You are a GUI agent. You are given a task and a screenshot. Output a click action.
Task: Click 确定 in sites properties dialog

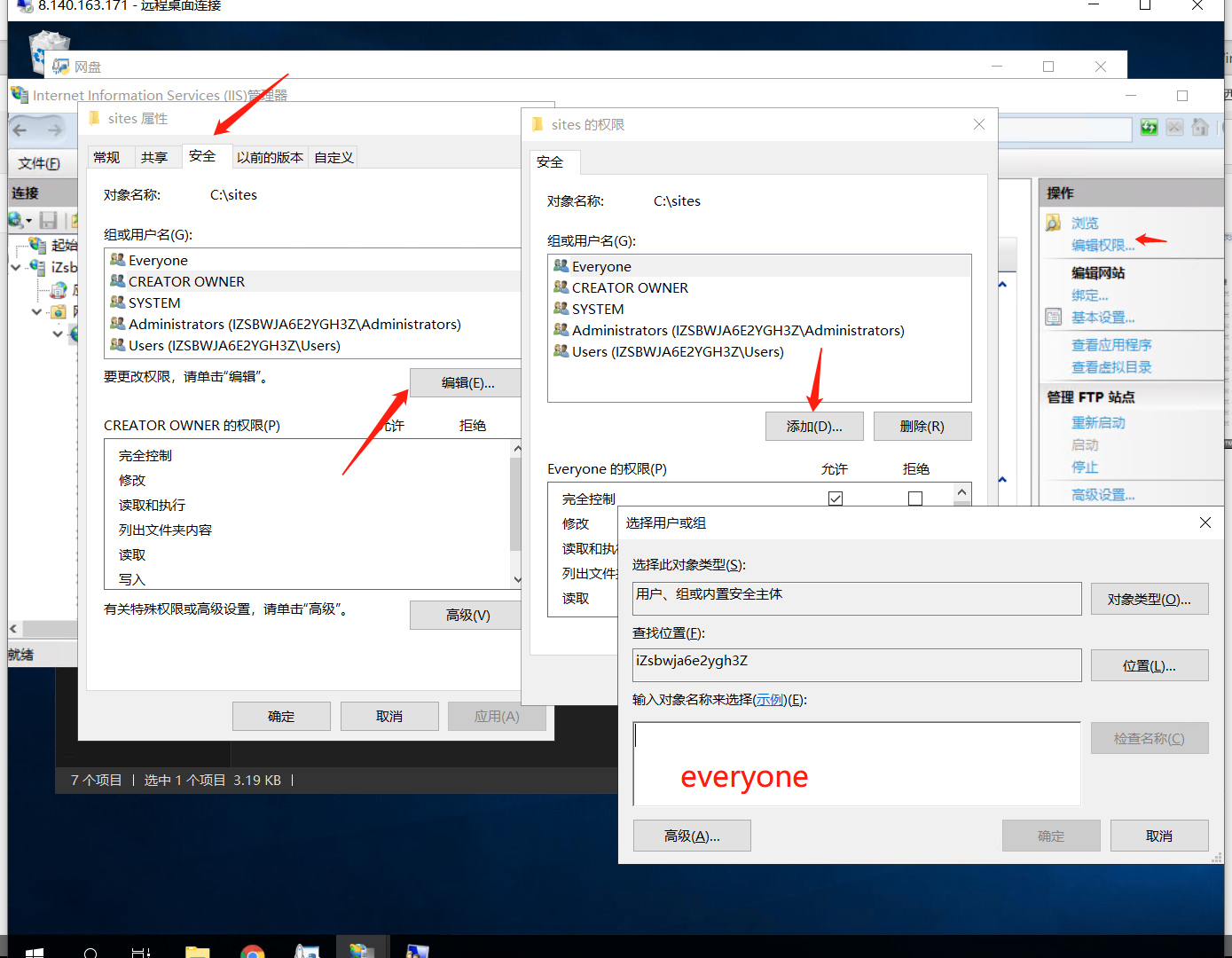coord(281,716)
